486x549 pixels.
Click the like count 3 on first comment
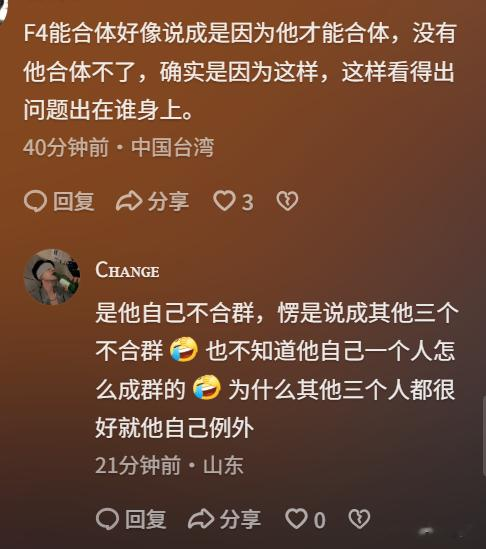248,202
